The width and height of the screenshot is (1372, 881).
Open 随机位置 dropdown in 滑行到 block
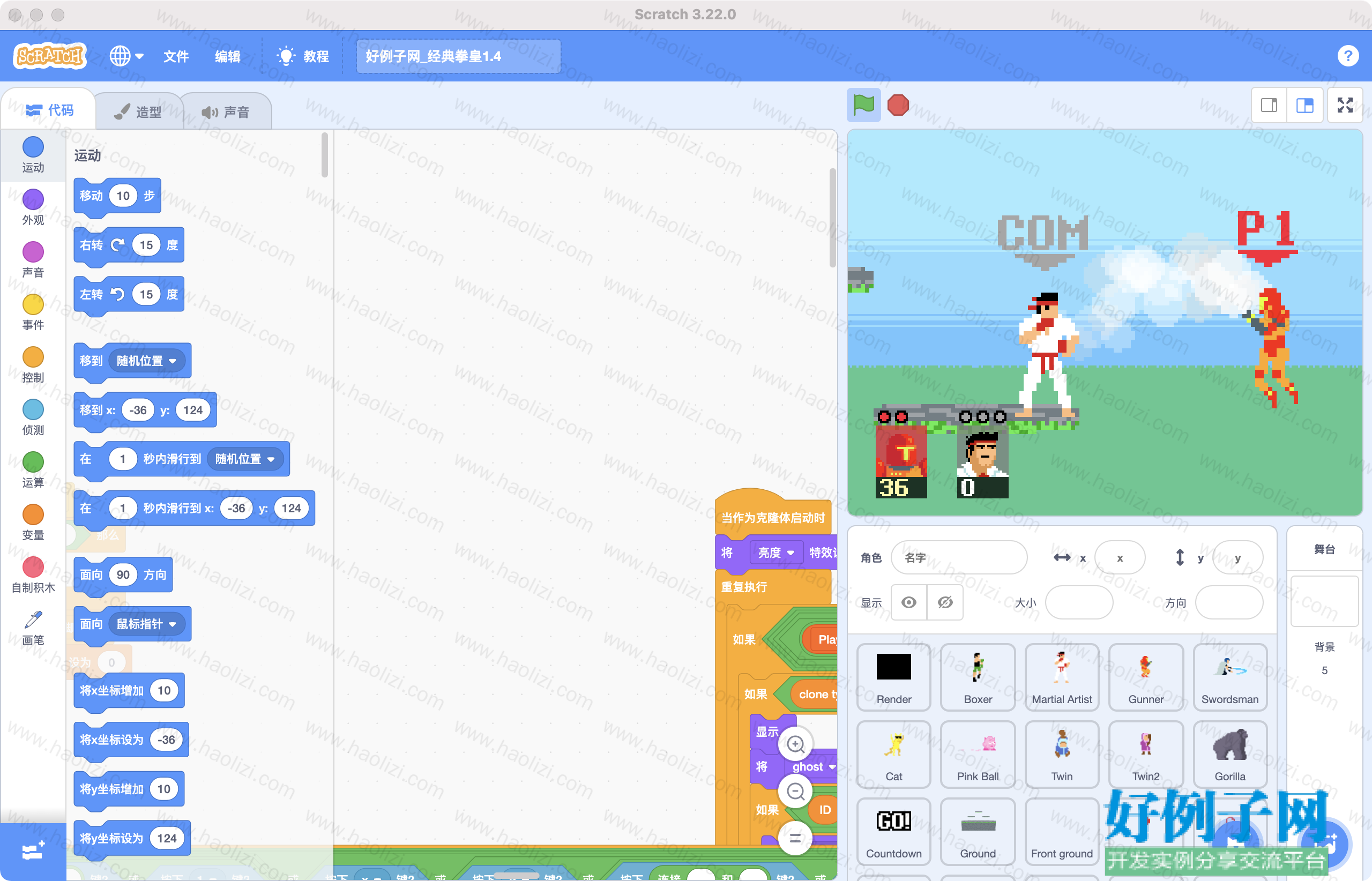pos(245,459)
